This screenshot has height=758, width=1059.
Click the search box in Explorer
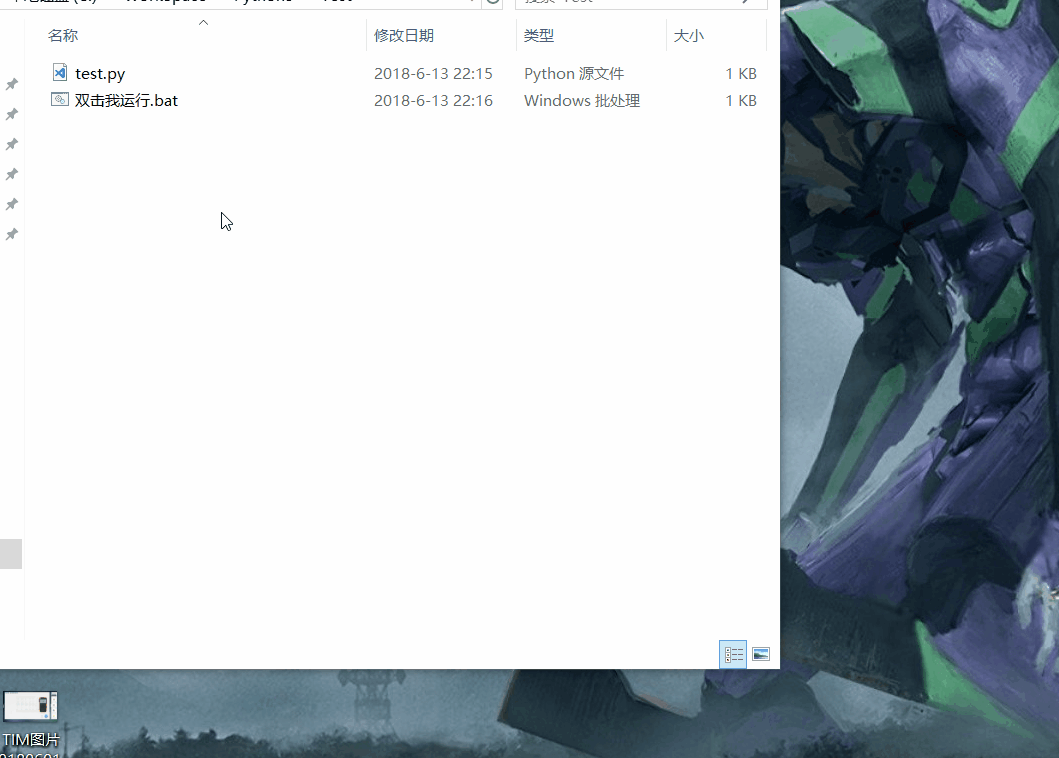tap(641, 2)
